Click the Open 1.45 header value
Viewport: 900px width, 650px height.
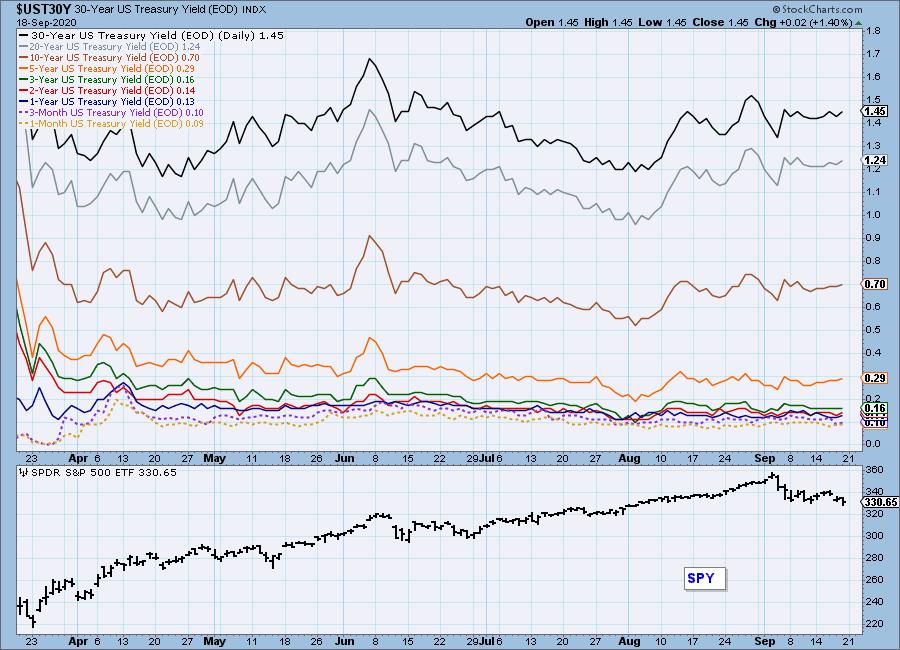pyautogui.click(x=552, y=22)
